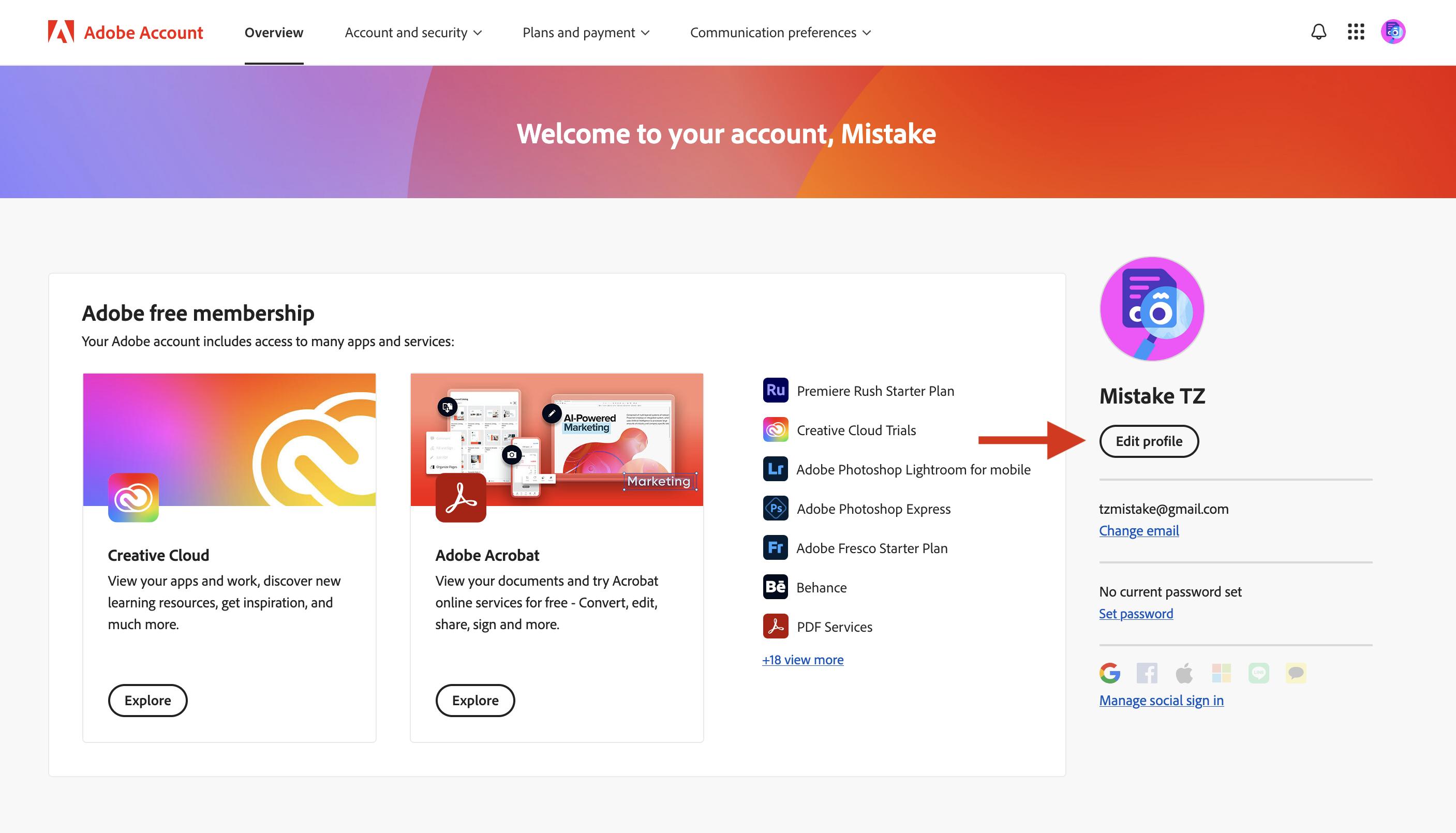Click the Lightroom for mobile icon
The height and width of the screenshot is (833, 1456).
[x=775, y=469]
